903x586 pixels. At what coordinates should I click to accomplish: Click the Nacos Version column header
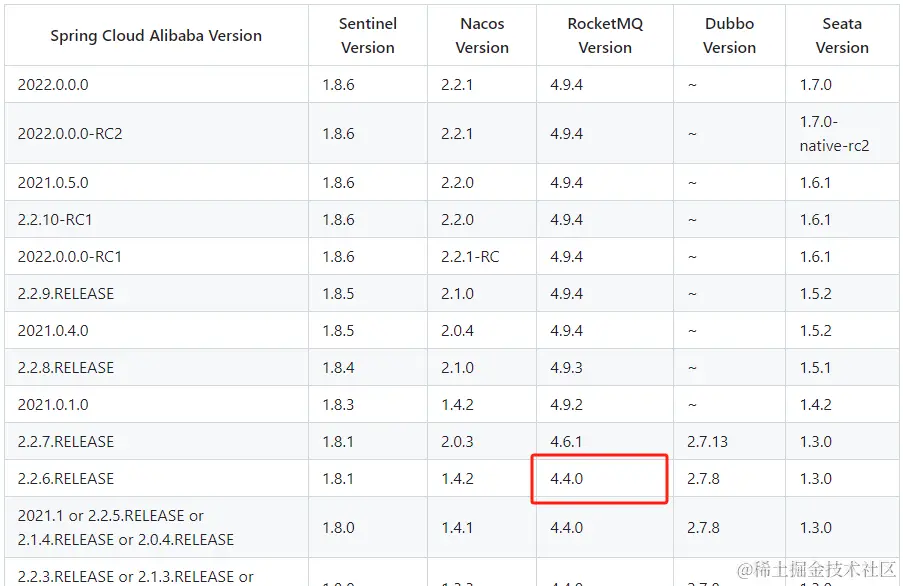point(482,36)
